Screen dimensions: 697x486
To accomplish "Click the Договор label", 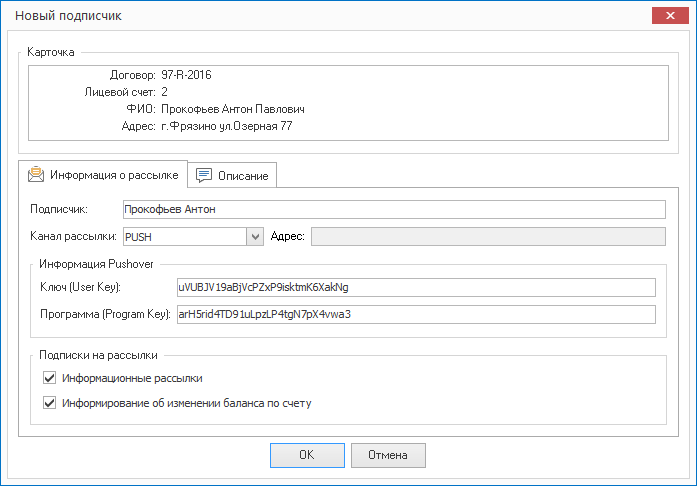I will point(132,75).
